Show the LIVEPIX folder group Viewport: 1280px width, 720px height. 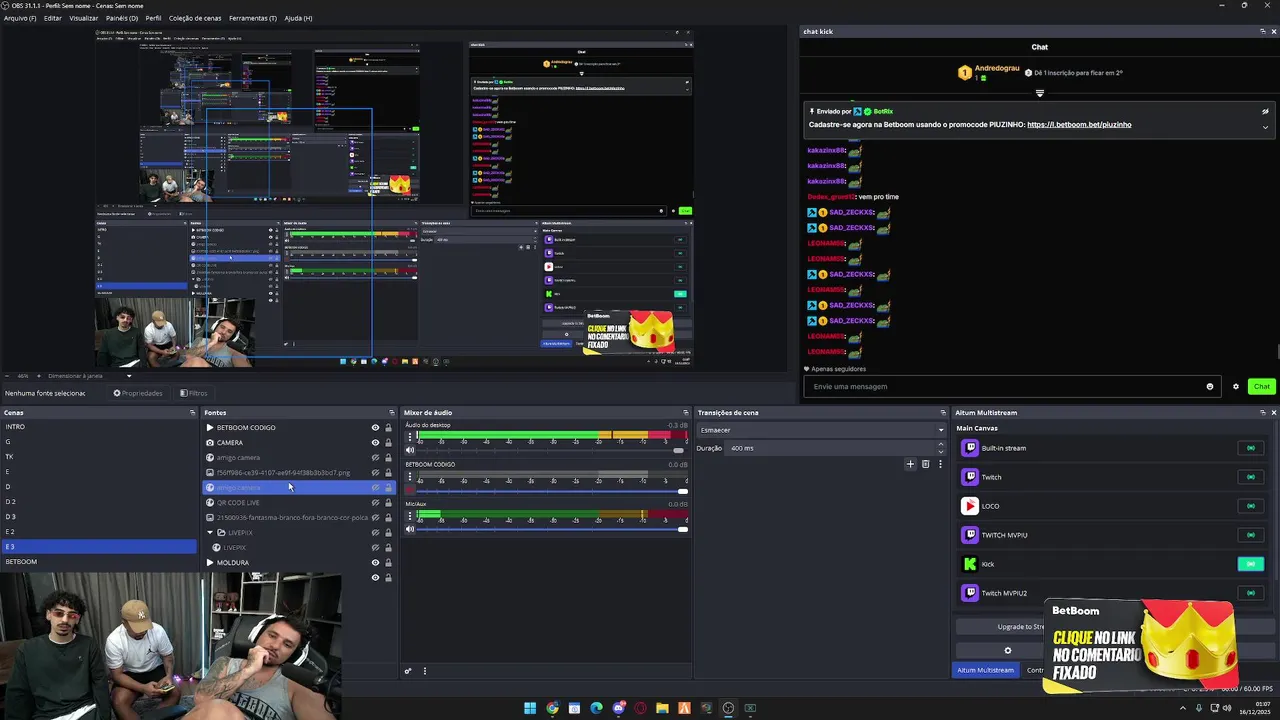click(375, 533)
